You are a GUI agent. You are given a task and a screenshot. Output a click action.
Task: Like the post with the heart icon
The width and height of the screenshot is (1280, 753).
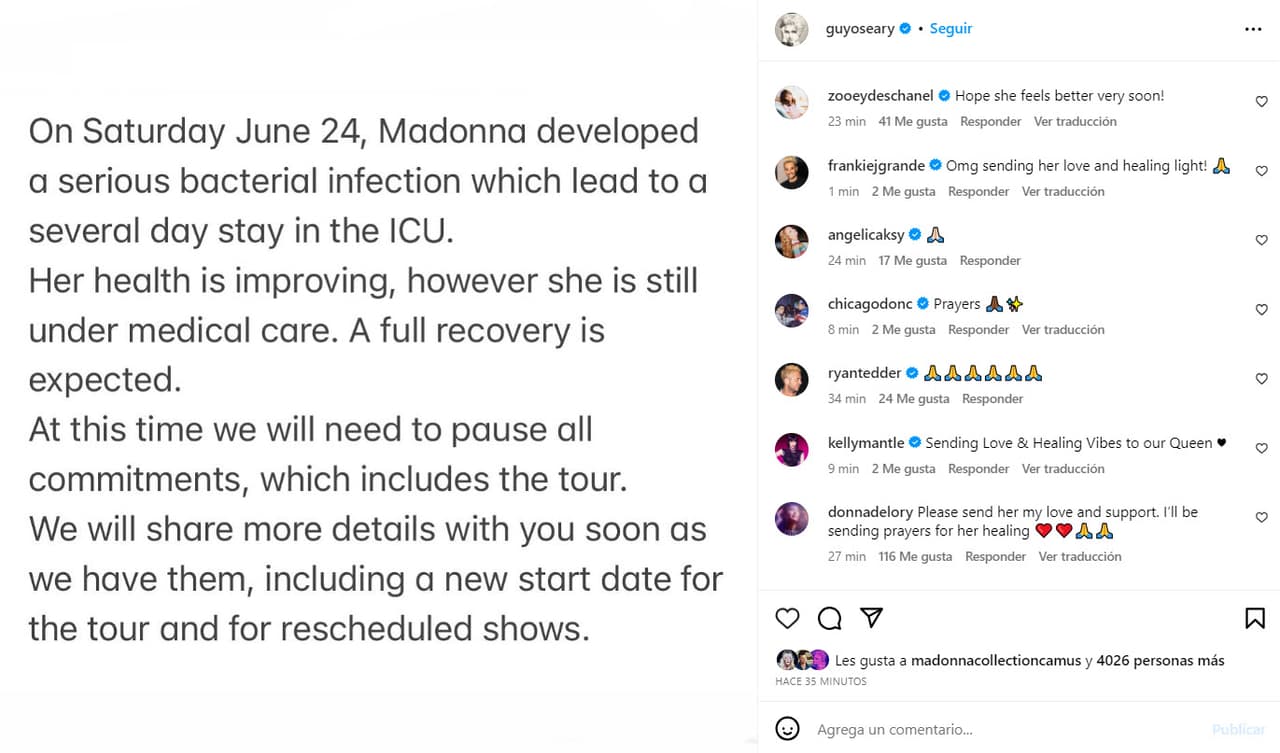[787, 618]
